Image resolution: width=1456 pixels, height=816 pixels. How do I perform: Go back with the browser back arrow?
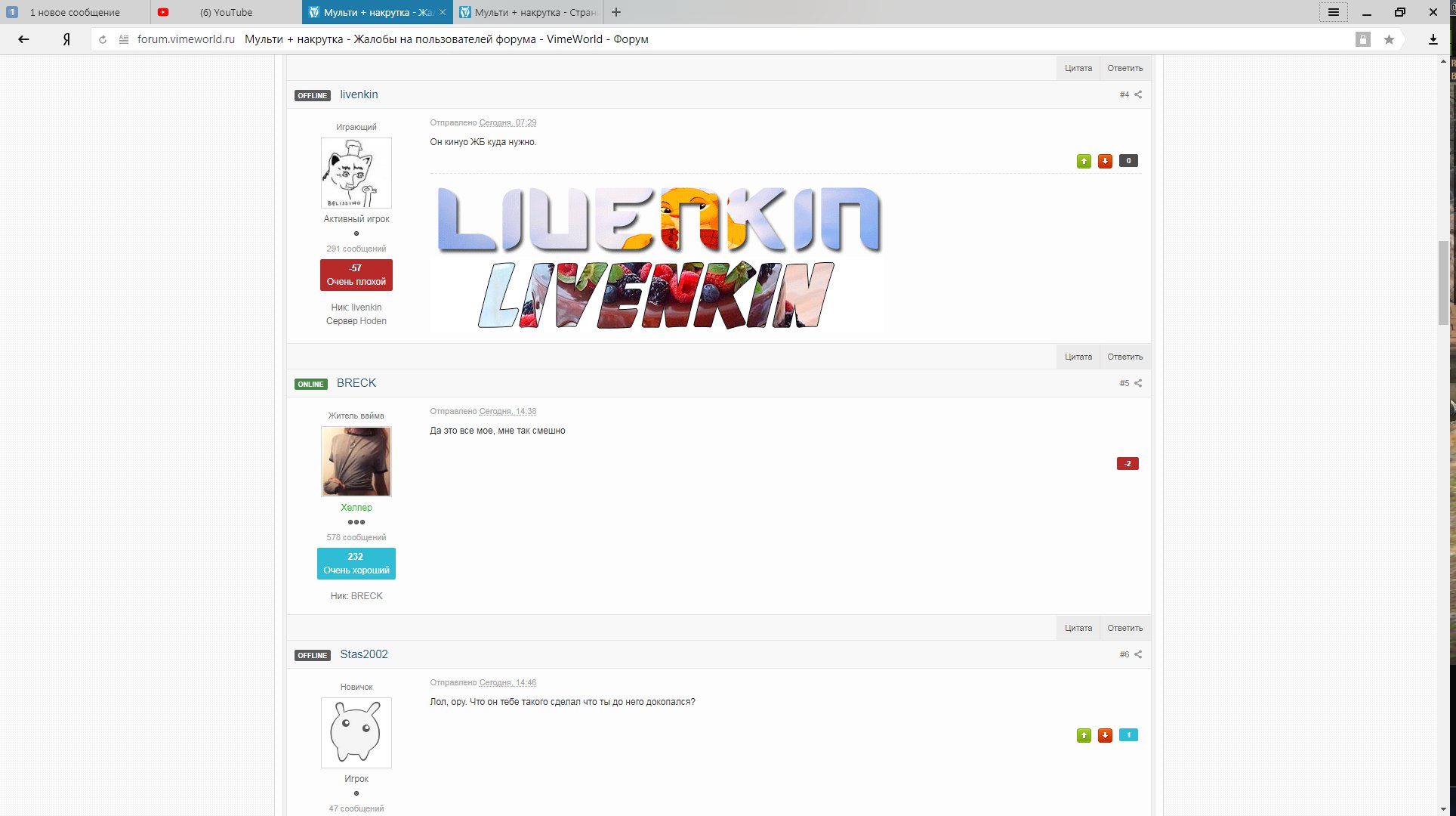pyautogui.click(x=23, y=39)
